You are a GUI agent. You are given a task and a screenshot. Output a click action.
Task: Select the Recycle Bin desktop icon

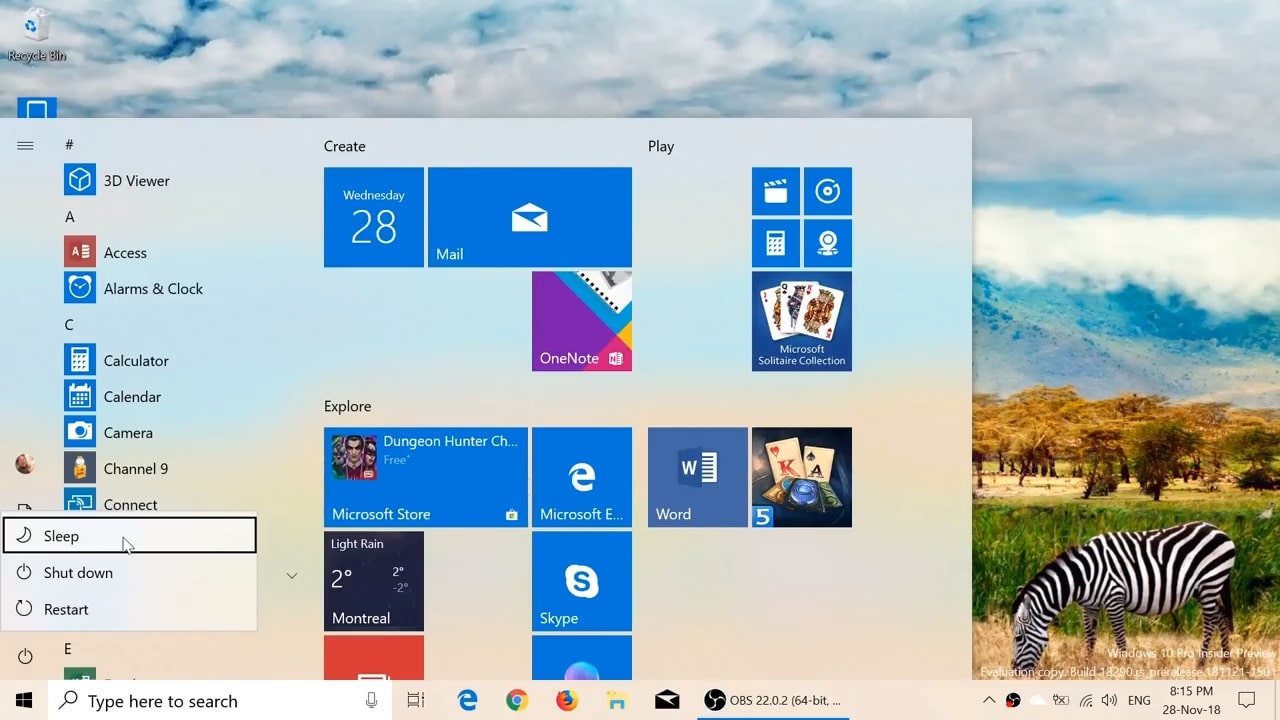tap(37, 35)
